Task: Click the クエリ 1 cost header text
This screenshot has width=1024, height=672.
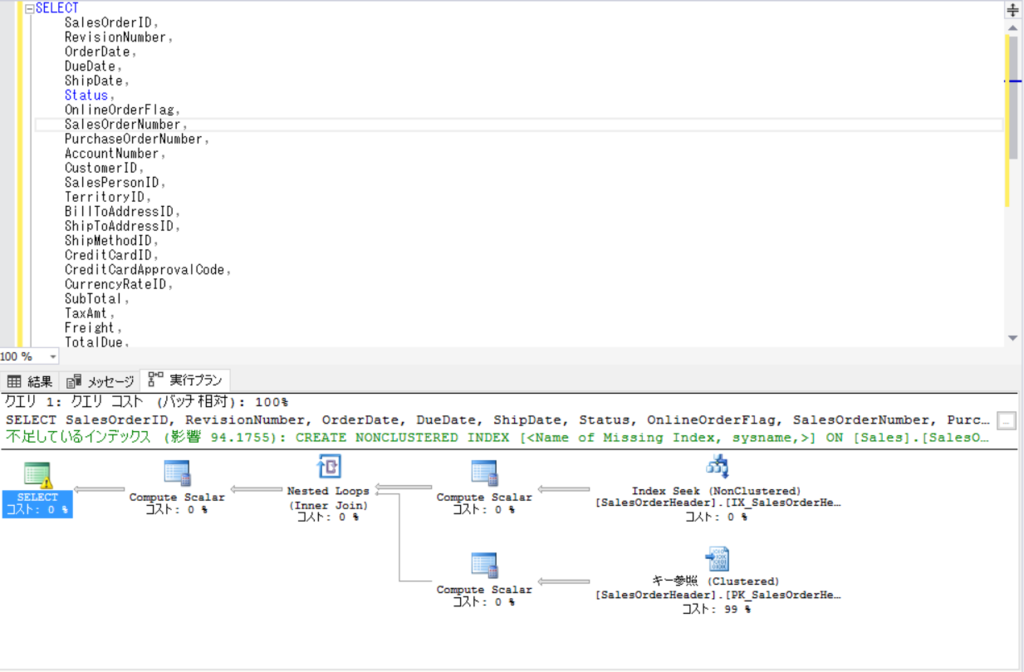Action: (146, 402)
